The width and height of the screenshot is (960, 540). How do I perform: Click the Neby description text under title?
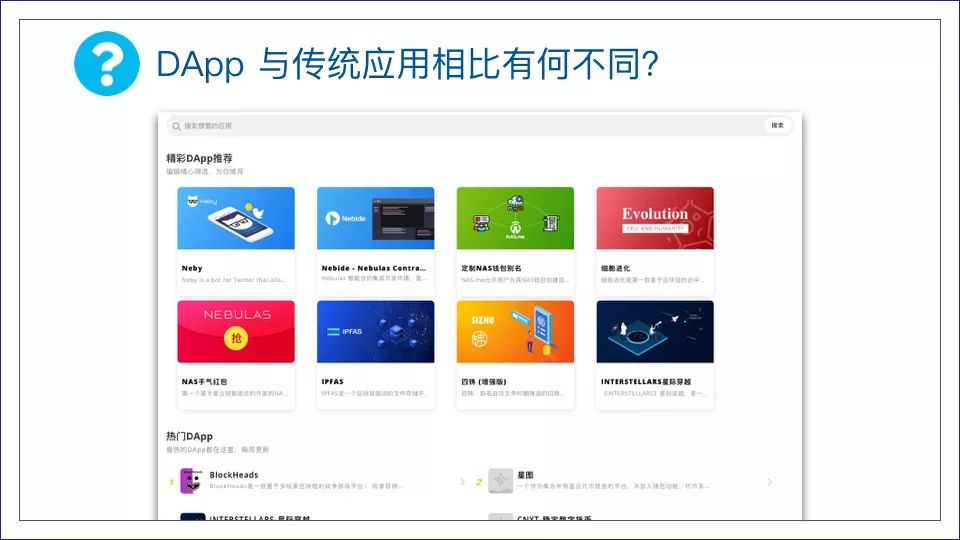233,280
